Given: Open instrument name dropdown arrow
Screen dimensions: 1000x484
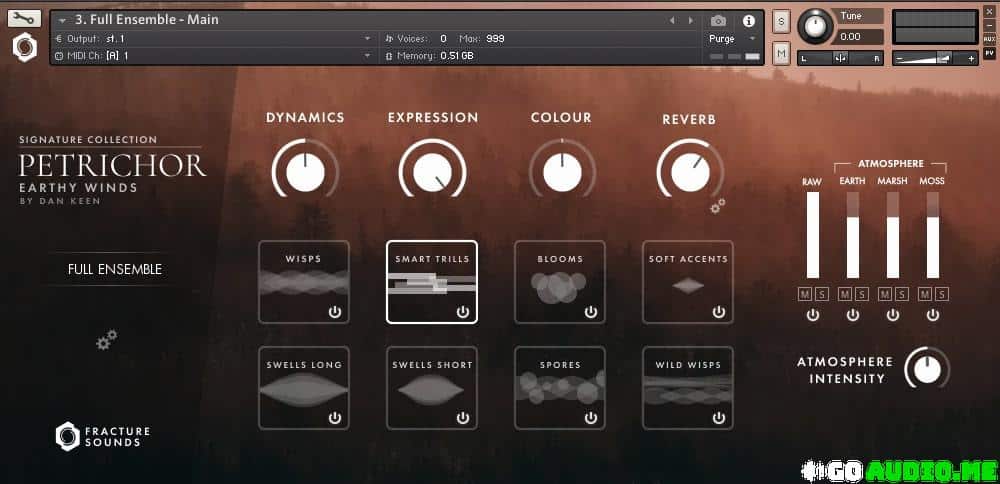Looking at the screenshot, I should tap(62, 20).
